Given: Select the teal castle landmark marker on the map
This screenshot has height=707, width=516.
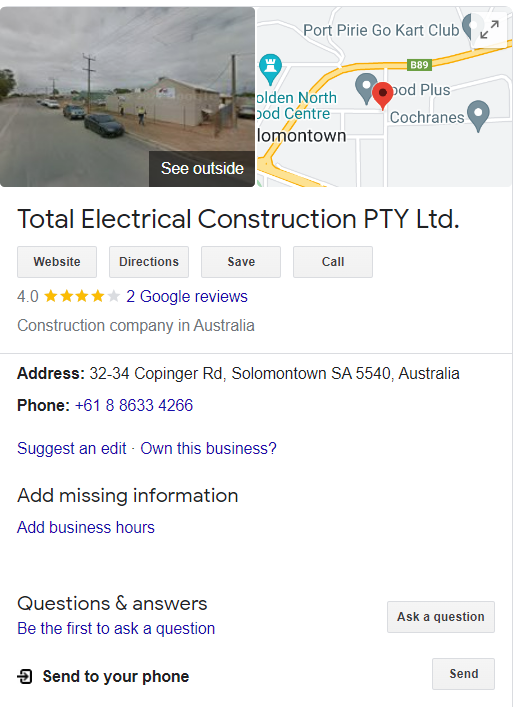Looking at the screenshot, I should (270, 69).
